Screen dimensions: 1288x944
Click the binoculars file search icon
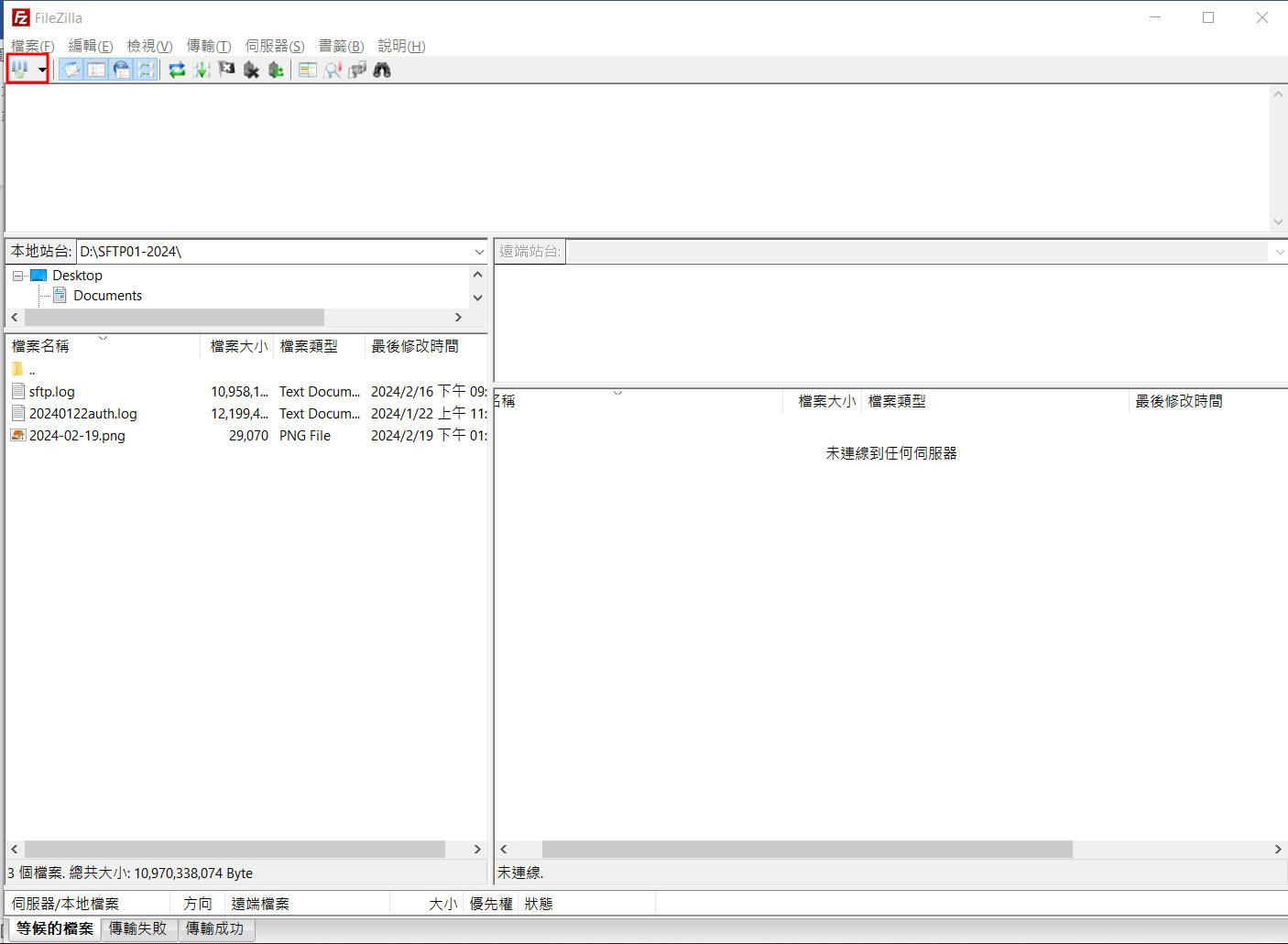(x=382, y=70)
